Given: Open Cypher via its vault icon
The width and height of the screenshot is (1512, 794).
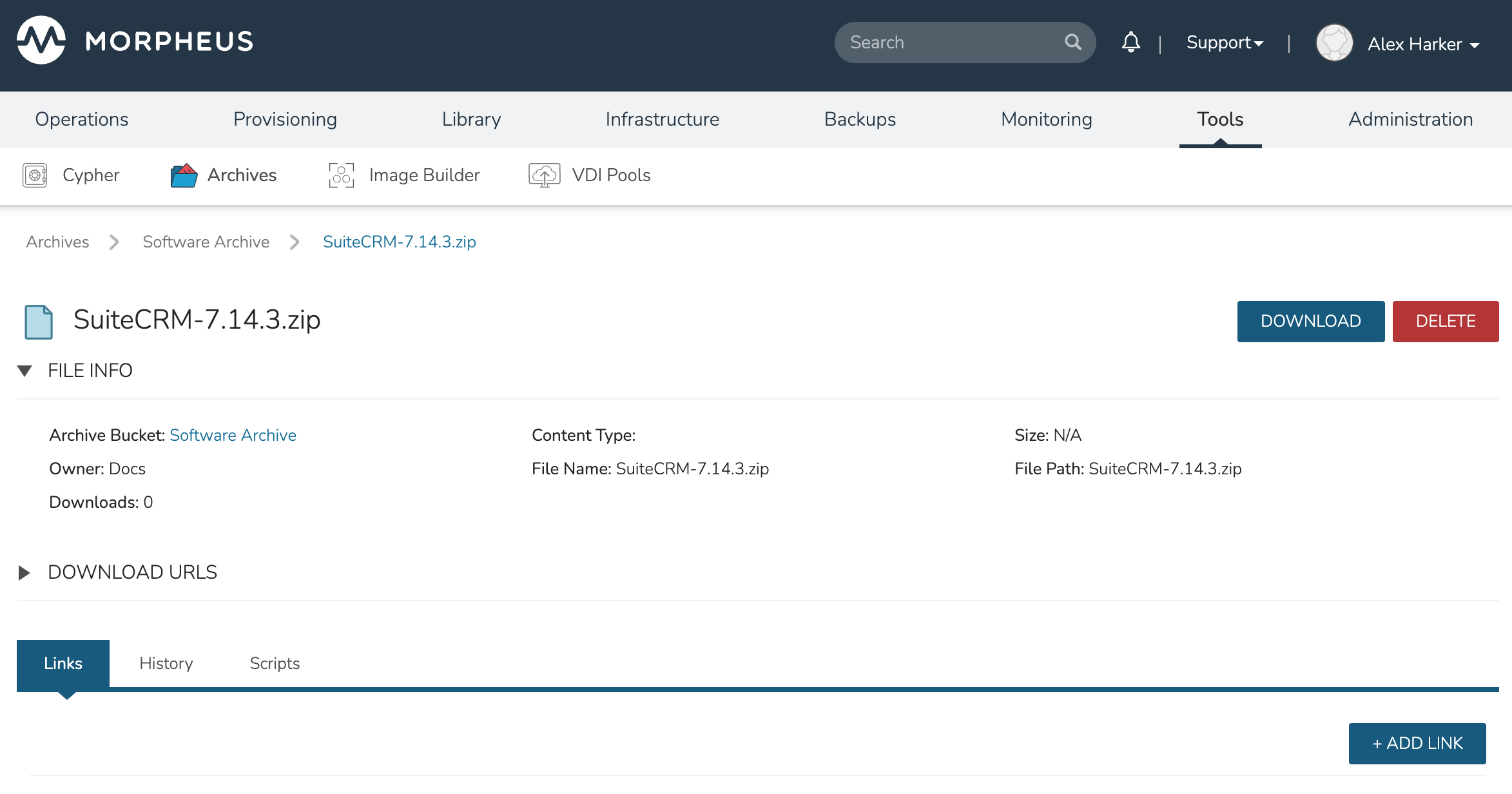Looking at the screenshot, I should (x=35, y=175).
